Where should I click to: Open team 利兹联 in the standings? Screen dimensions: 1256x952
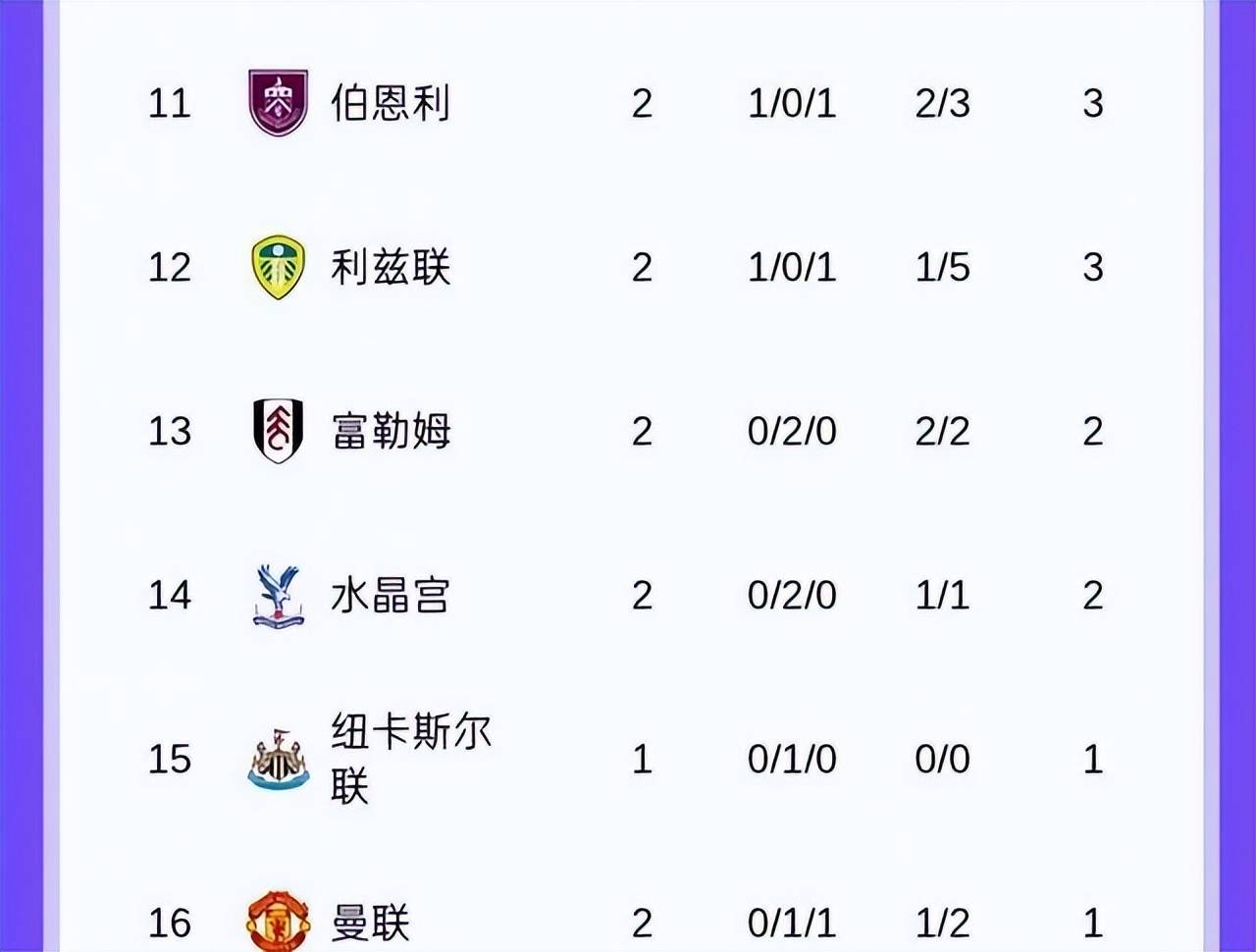click(391, 267)
